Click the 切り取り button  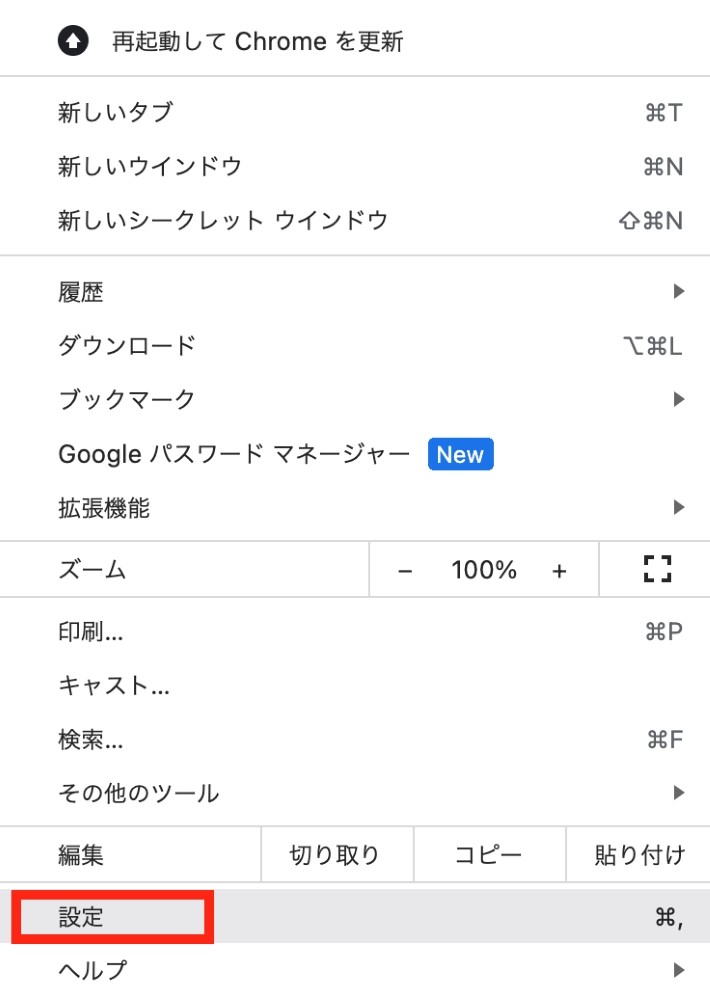(x=335, y=855)
